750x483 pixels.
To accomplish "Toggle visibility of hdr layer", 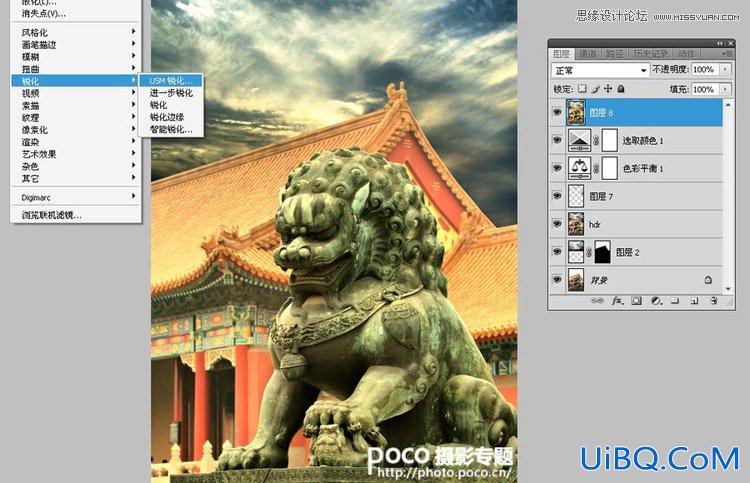I will [557, 223].
